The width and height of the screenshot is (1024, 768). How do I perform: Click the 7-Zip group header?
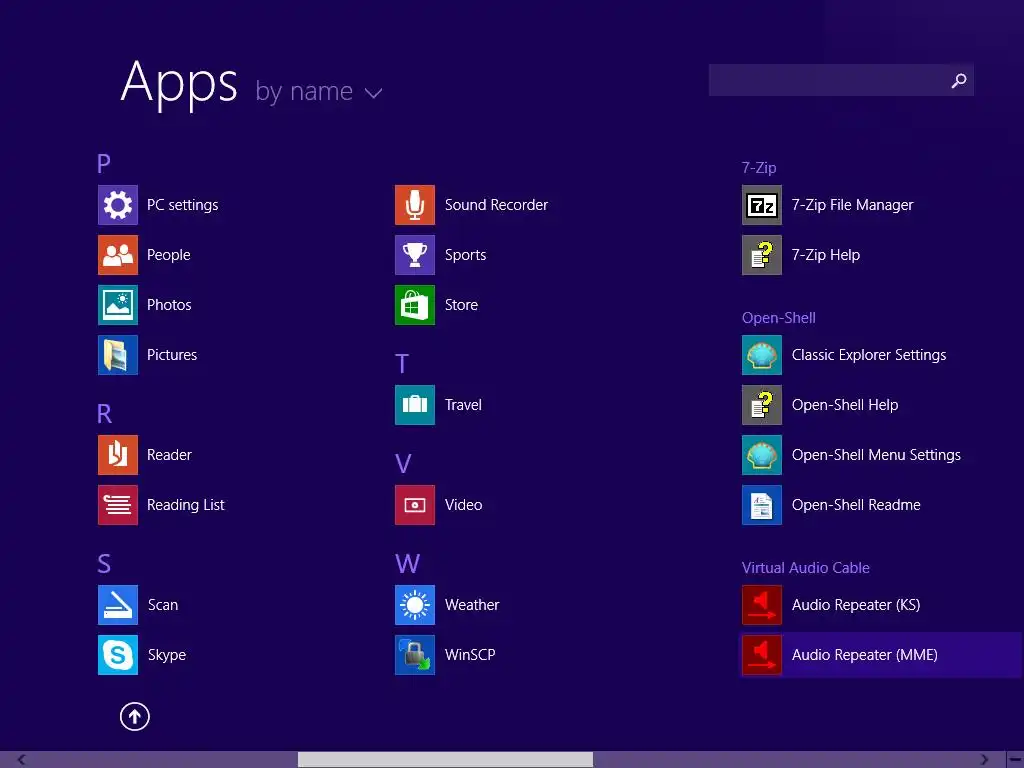point(759,168)
